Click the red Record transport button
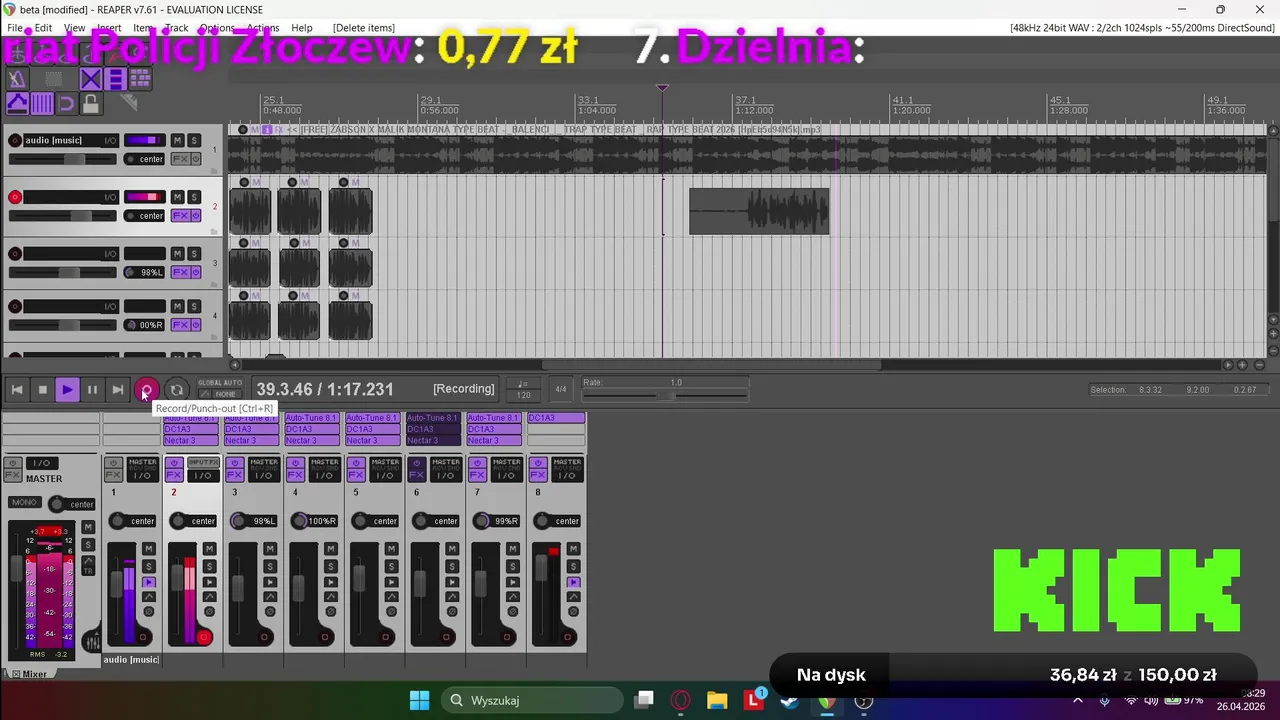 (x=146, y=390)
